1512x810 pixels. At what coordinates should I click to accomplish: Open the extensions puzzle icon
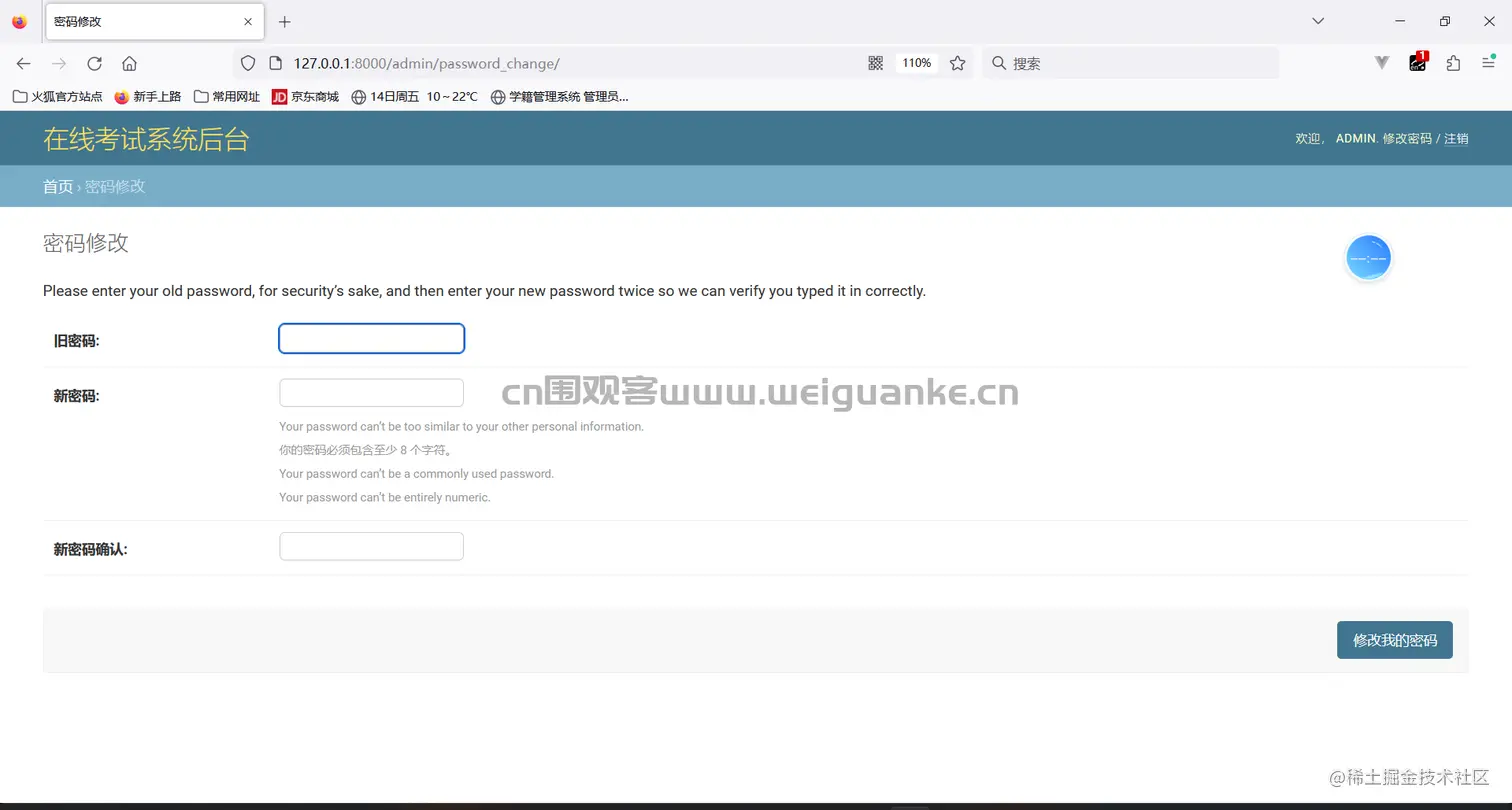1453,63
